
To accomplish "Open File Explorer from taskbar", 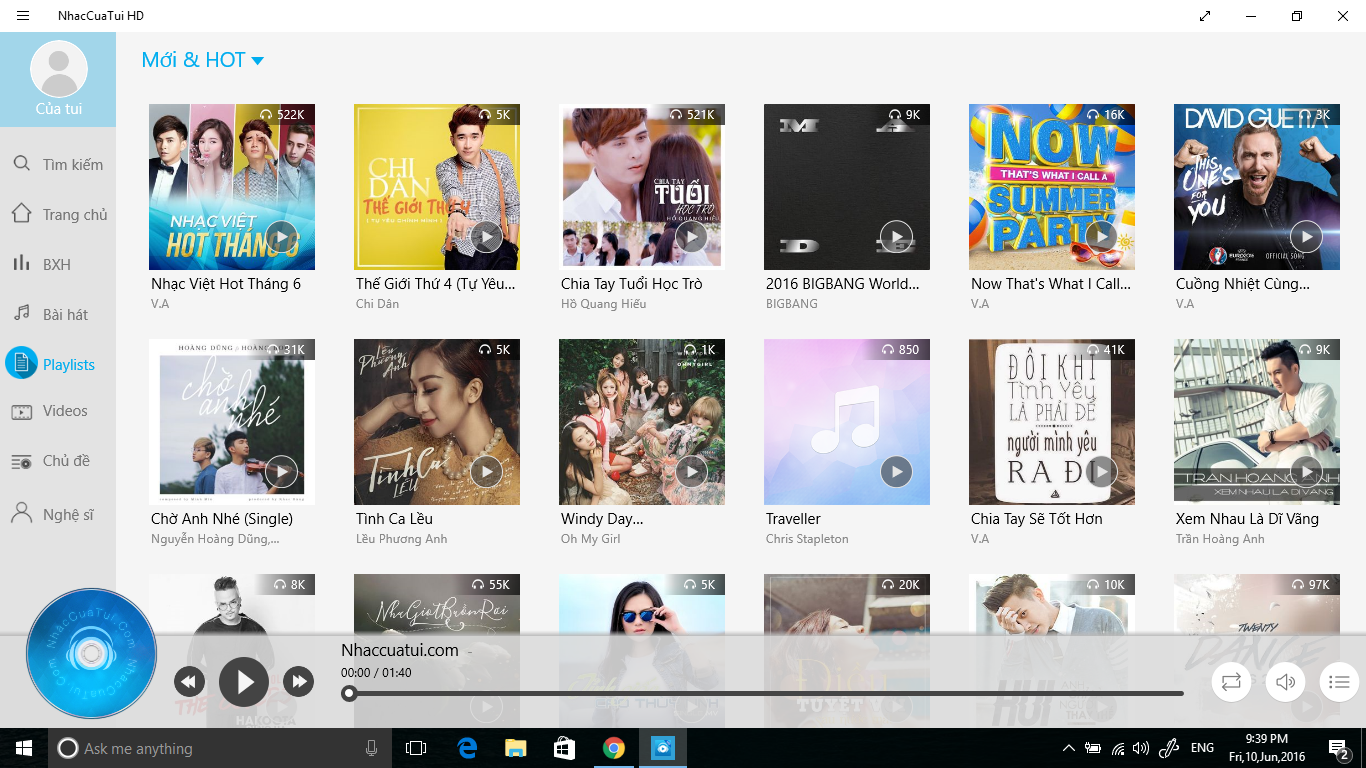I will tap(515, 748).
